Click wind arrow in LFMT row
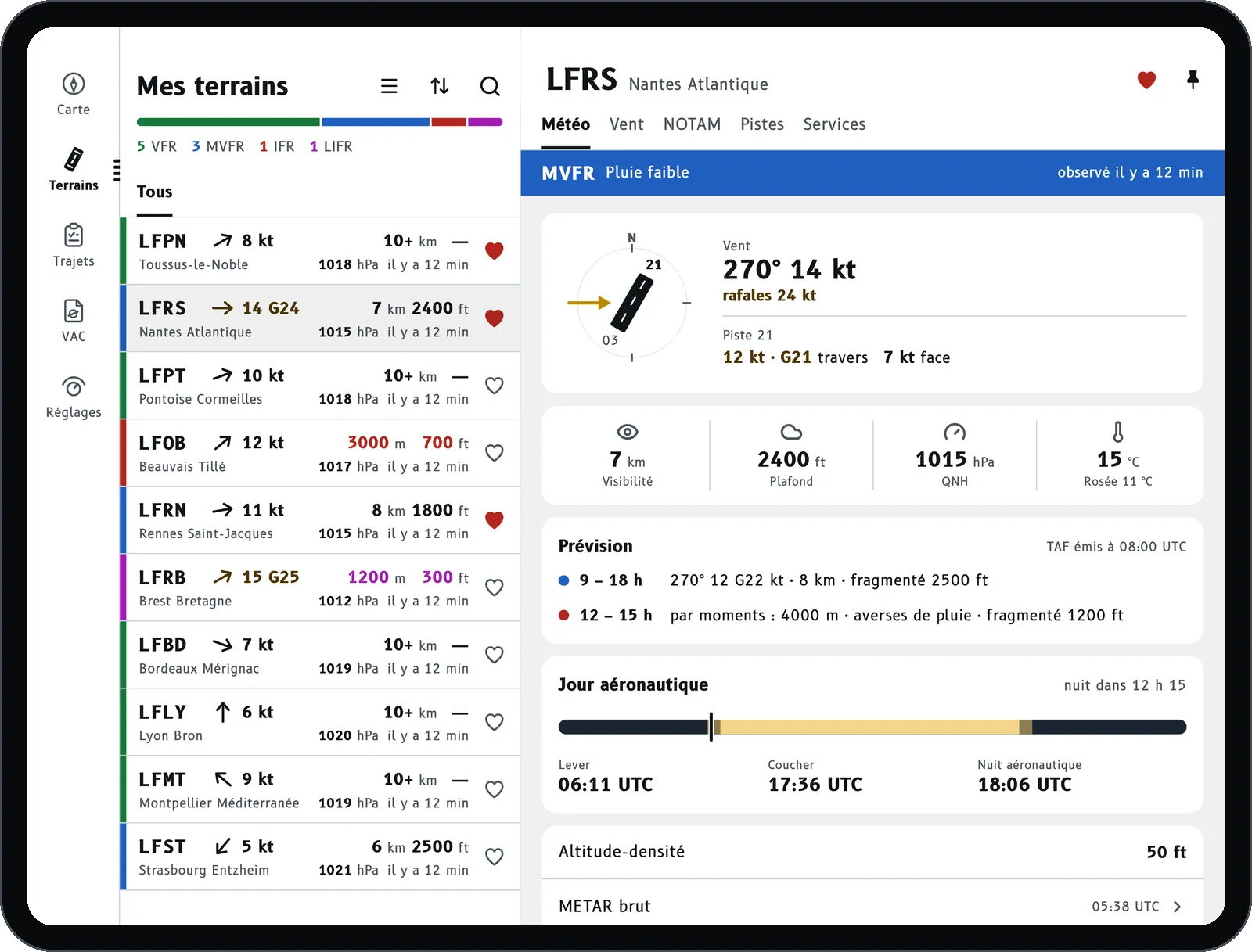This screenshot has height=952, width=1252. tap(223, 779)
